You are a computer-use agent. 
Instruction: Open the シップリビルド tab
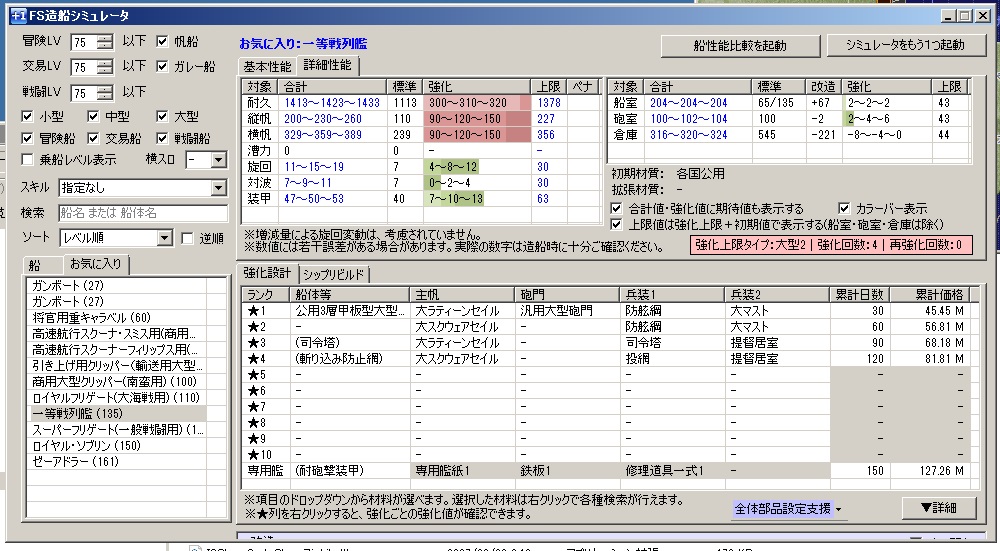coord(333,275)
